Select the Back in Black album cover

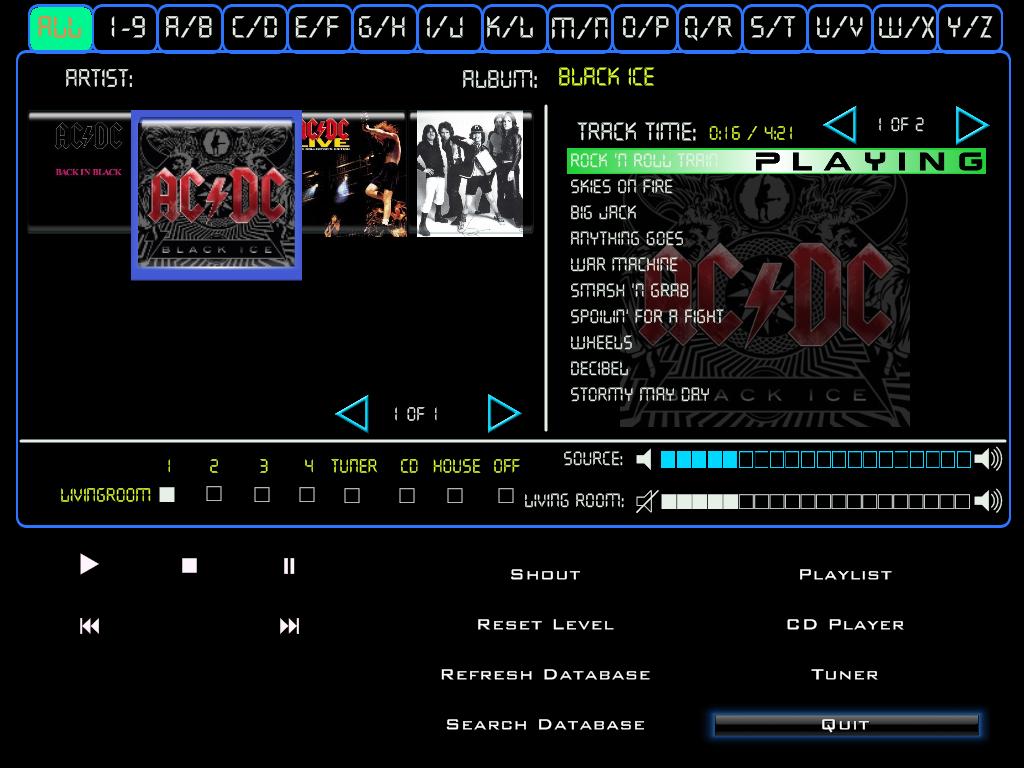click(80, 172)
